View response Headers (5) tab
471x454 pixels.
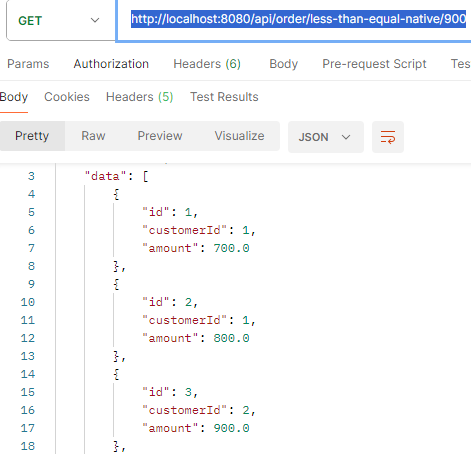pos(139,97)
